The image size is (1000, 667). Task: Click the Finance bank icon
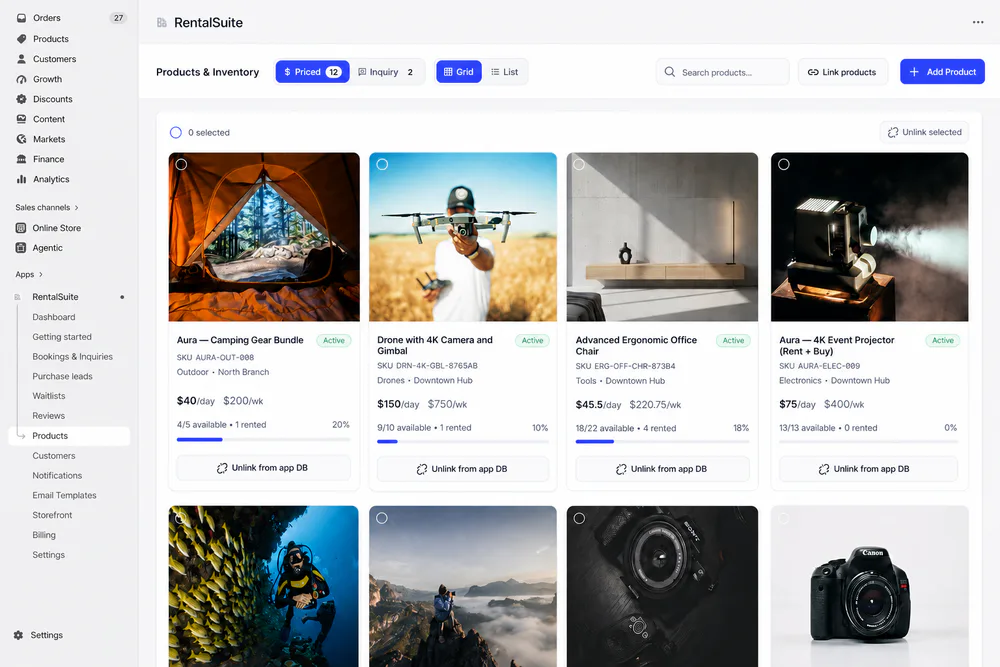[x=21, y=159]
